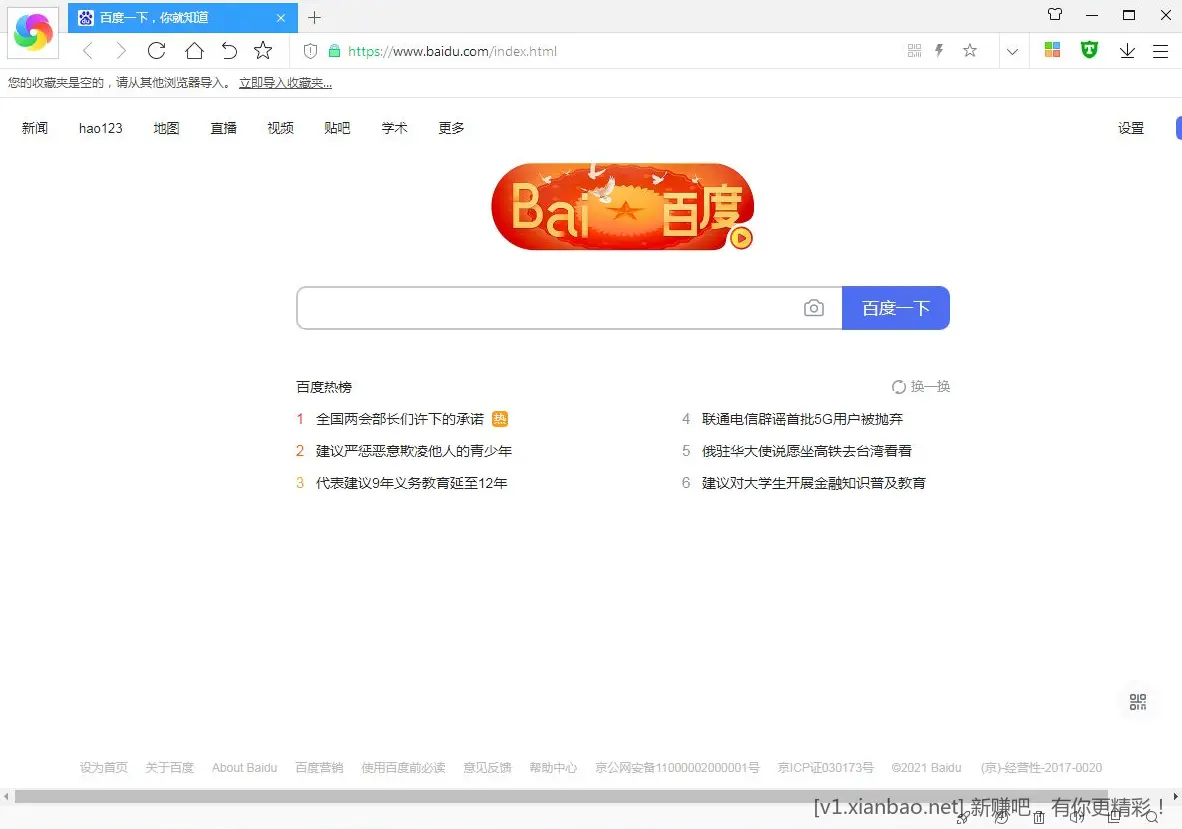Toggle lightning speed mode in the toolbar
The height and width of the screenshot is (829, 1182).
pos(941,50)
